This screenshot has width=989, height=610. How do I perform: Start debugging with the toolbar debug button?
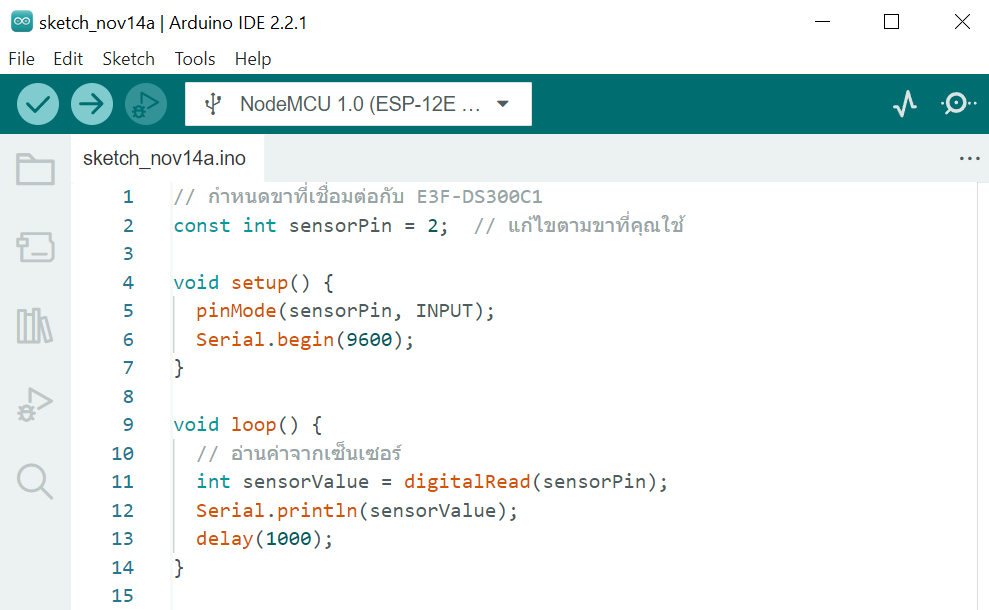coord(146,104)
